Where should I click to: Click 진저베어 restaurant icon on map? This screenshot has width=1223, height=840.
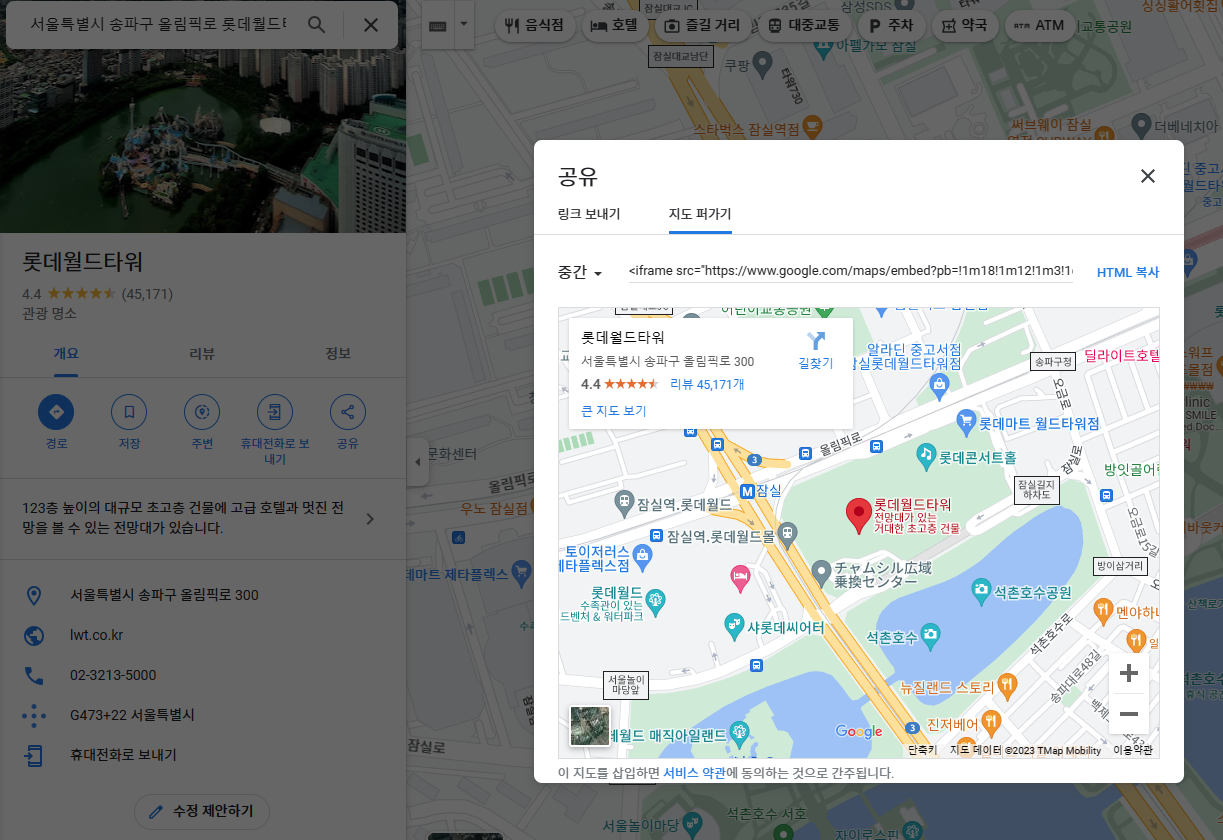coord(990,720)
